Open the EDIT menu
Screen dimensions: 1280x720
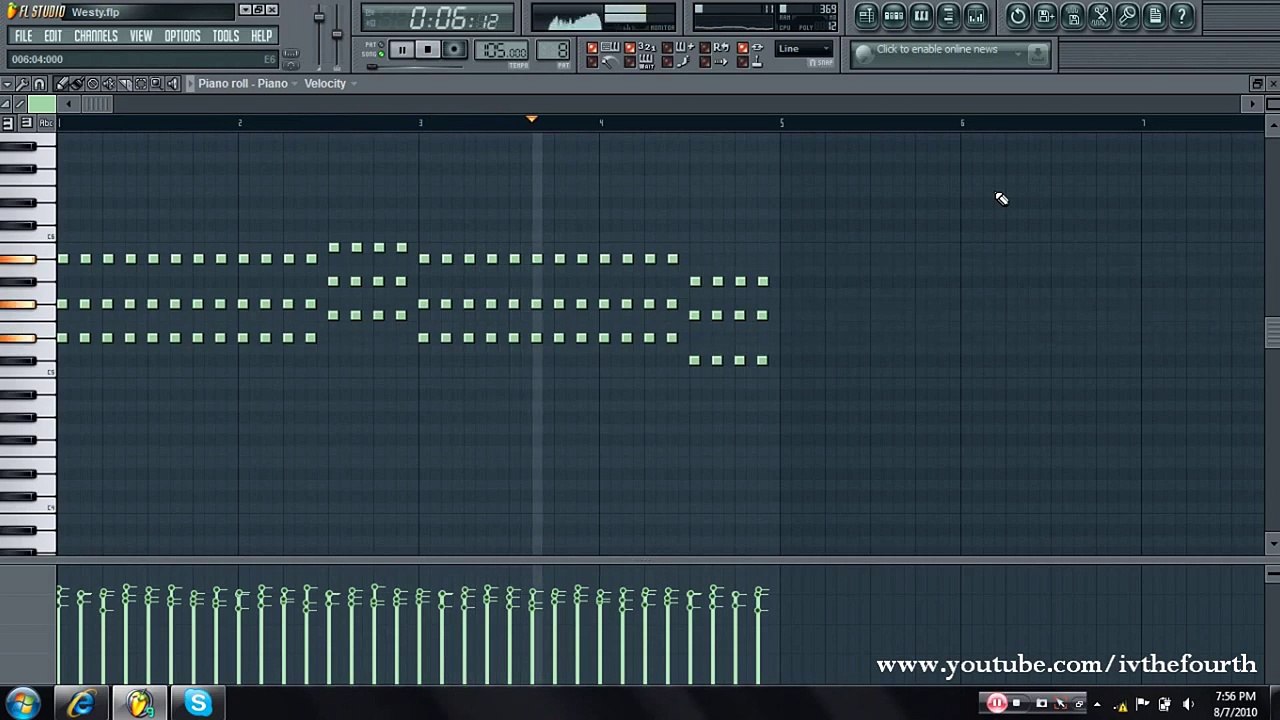[x=53, y=36]
